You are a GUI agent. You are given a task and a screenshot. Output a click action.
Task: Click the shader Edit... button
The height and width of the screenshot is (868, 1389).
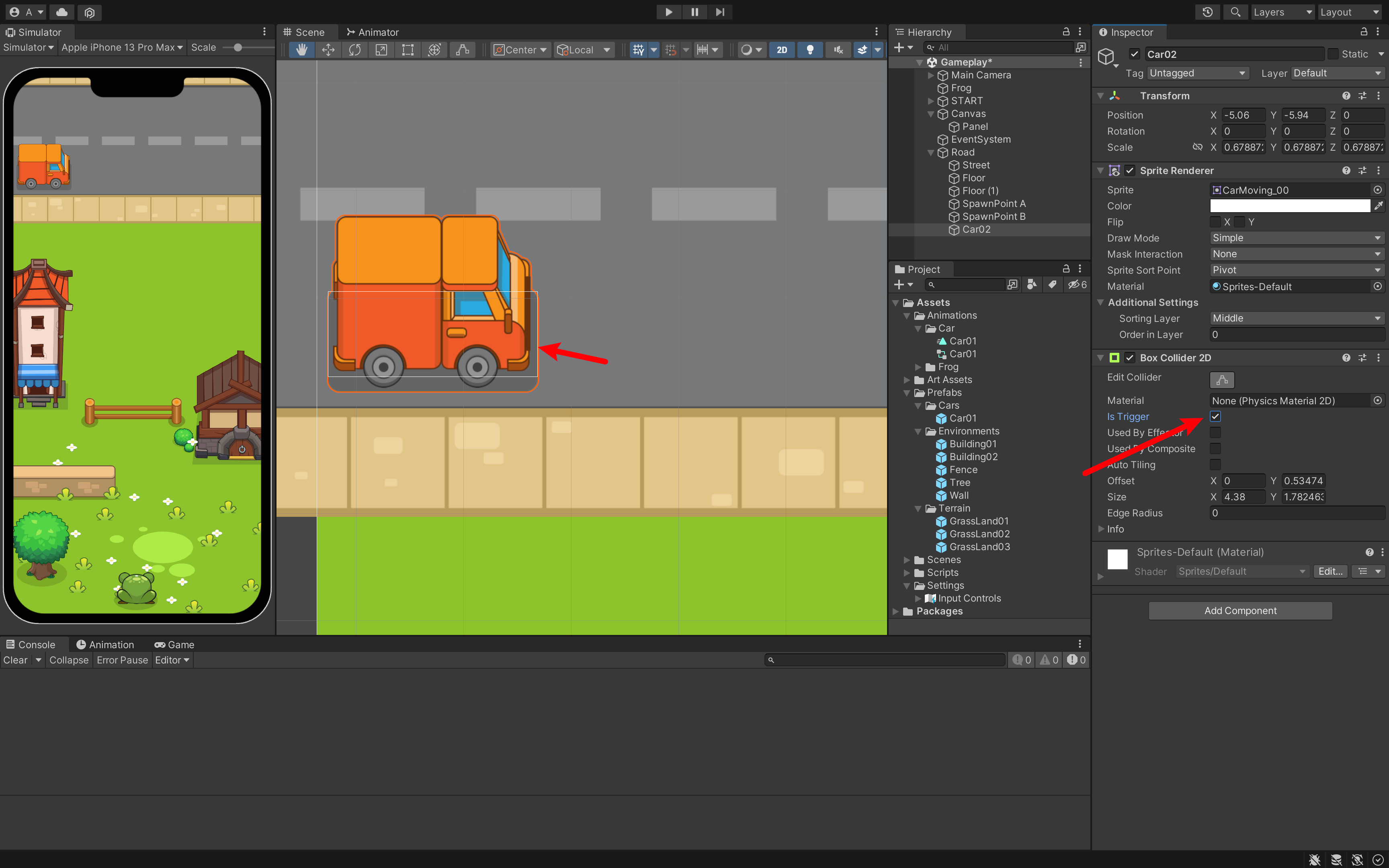(1330, 571)
